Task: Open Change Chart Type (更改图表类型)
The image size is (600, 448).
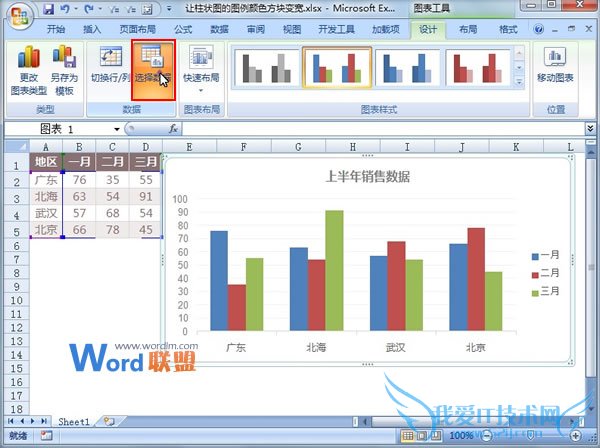Action: tap(29, 71)
